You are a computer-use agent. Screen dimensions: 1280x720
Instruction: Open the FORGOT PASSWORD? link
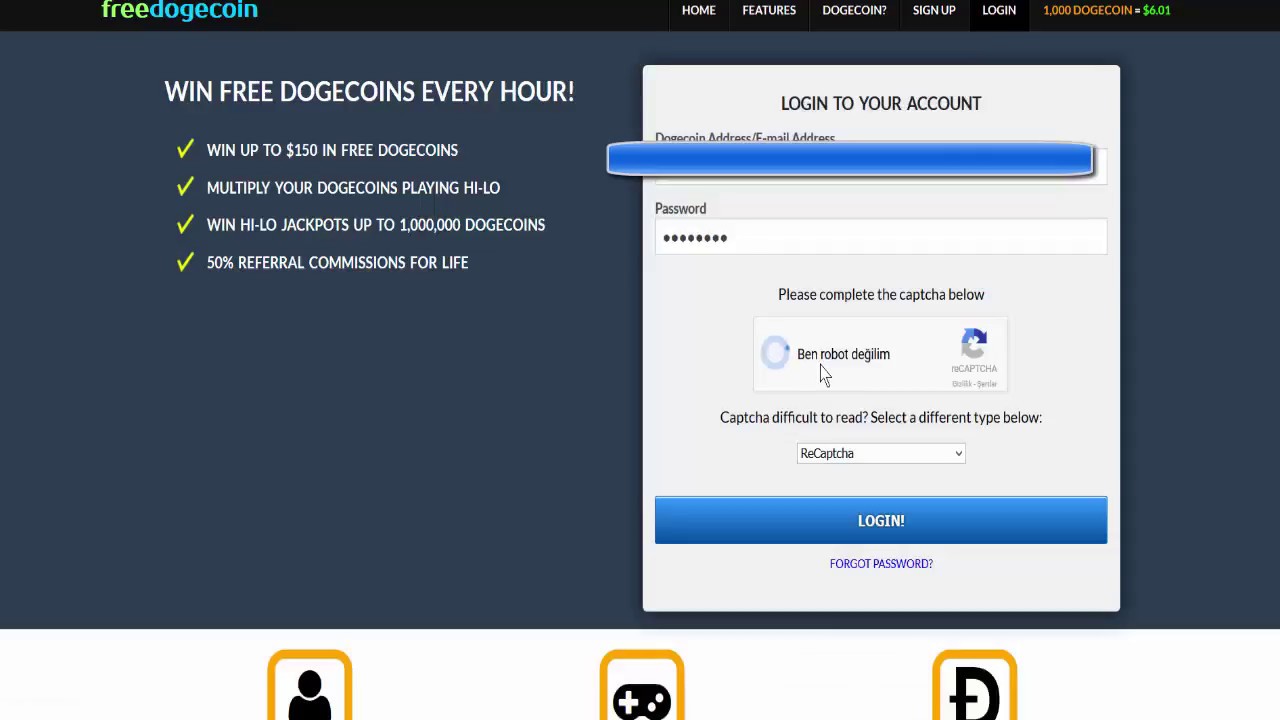[881, 563]
